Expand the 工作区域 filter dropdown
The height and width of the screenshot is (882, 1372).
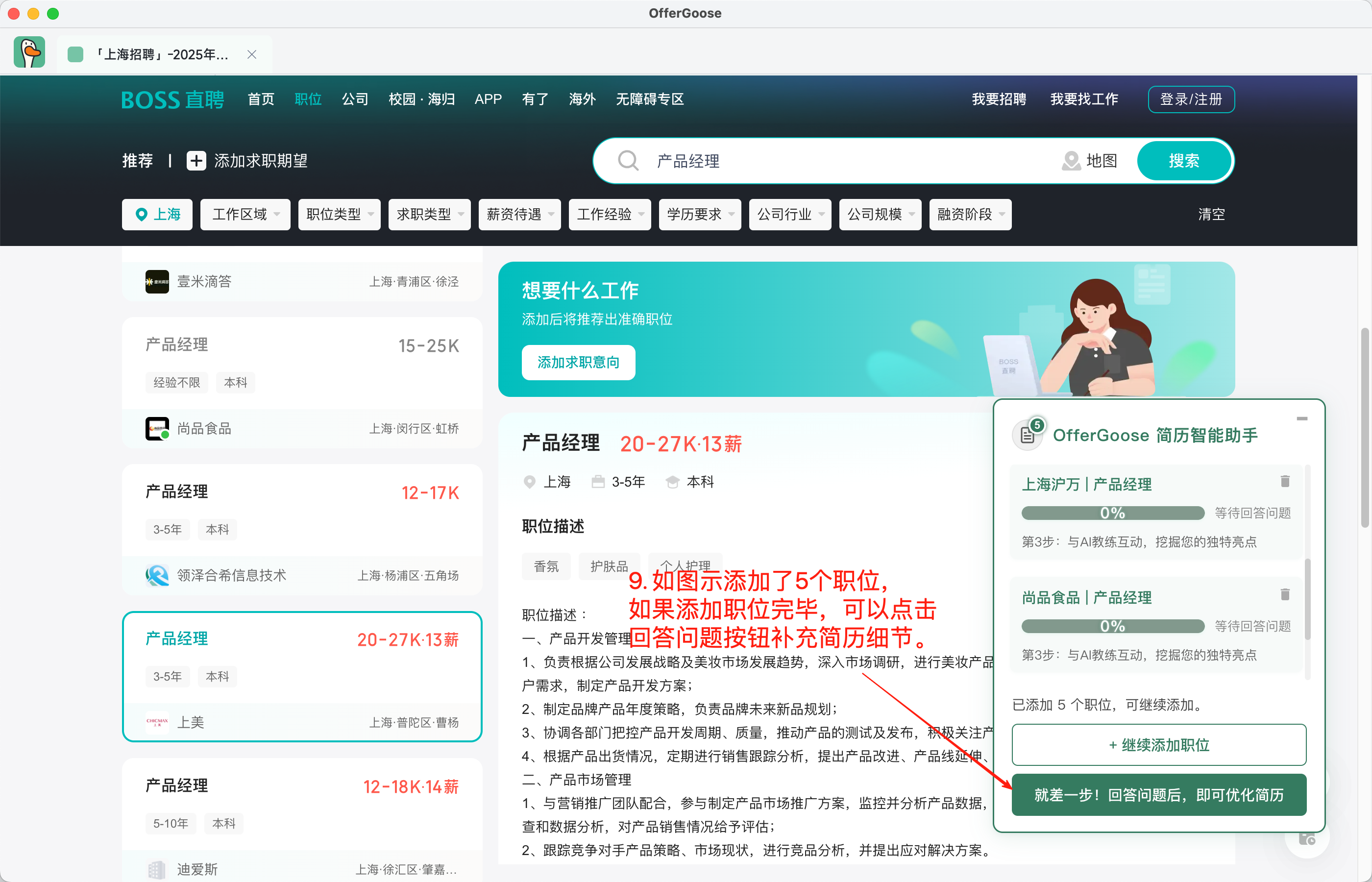coord(245,214)
